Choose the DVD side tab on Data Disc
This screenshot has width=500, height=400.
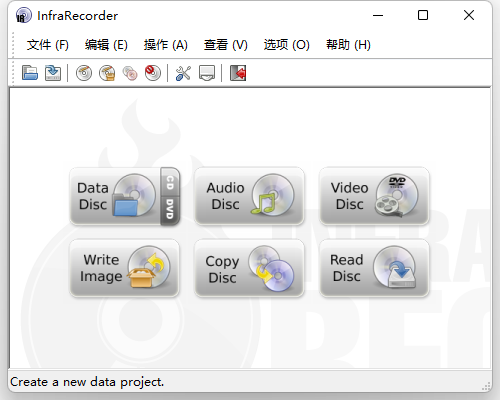click(x=170, y=211)
